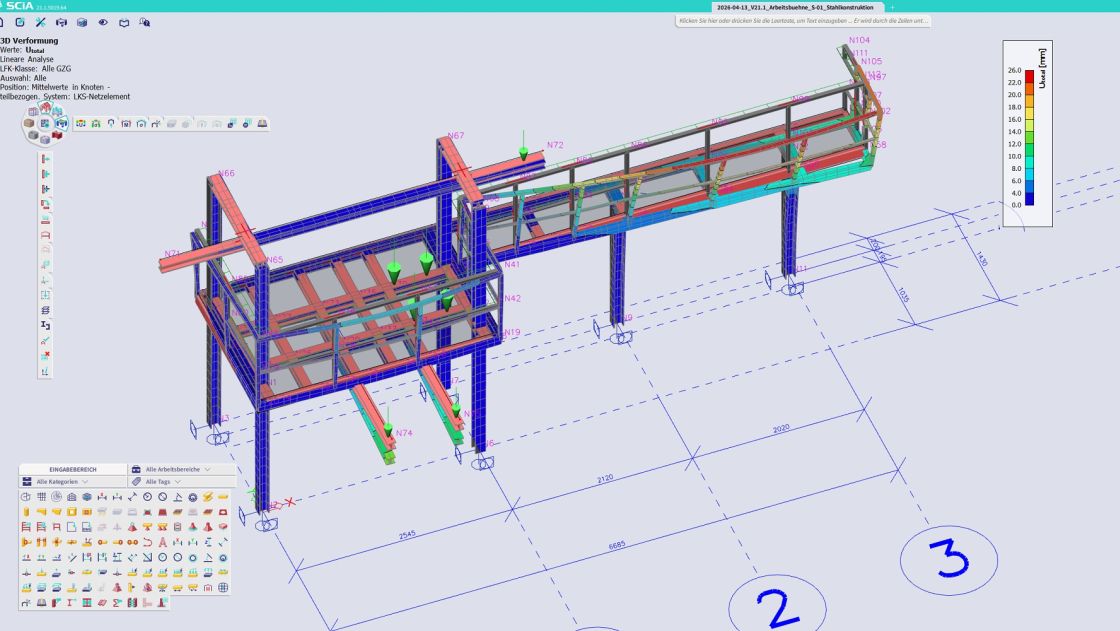Click the 2020 dimension label

781,429
